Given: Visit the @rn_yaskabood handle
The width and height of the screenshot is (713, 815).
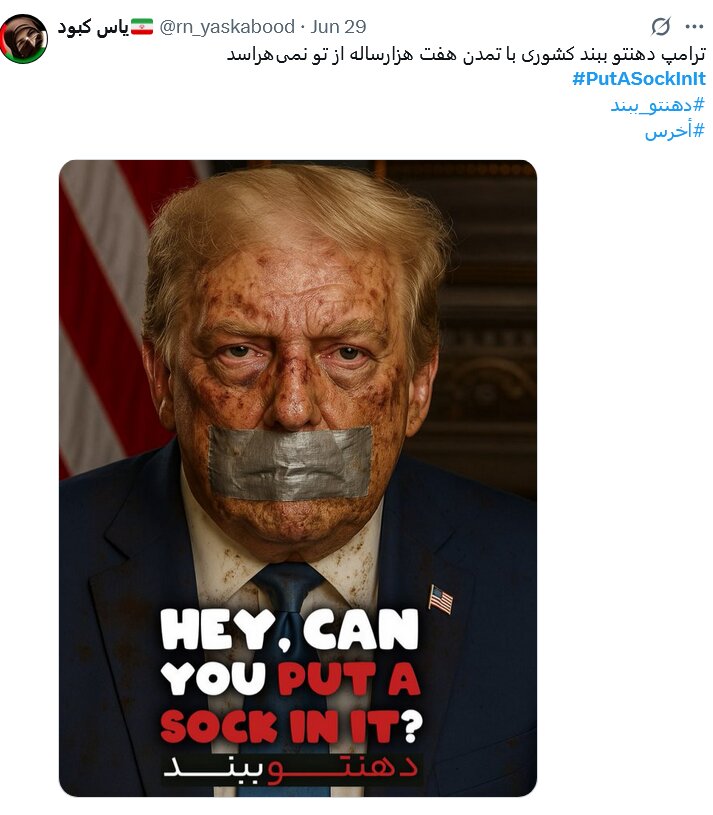Looking at the screenshot, I should click(227, 27).
